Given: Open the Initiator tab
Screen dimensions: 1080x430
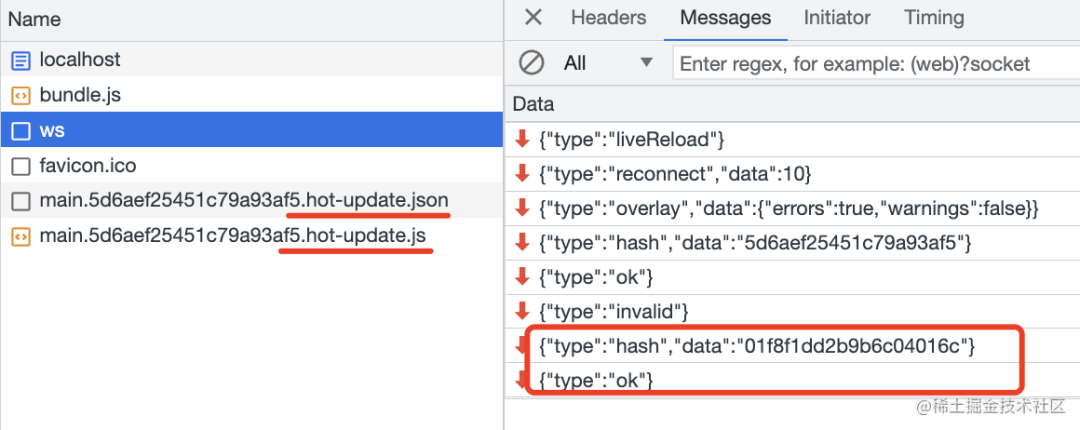Looking at the screenshot, I should (x=837, y=17).
